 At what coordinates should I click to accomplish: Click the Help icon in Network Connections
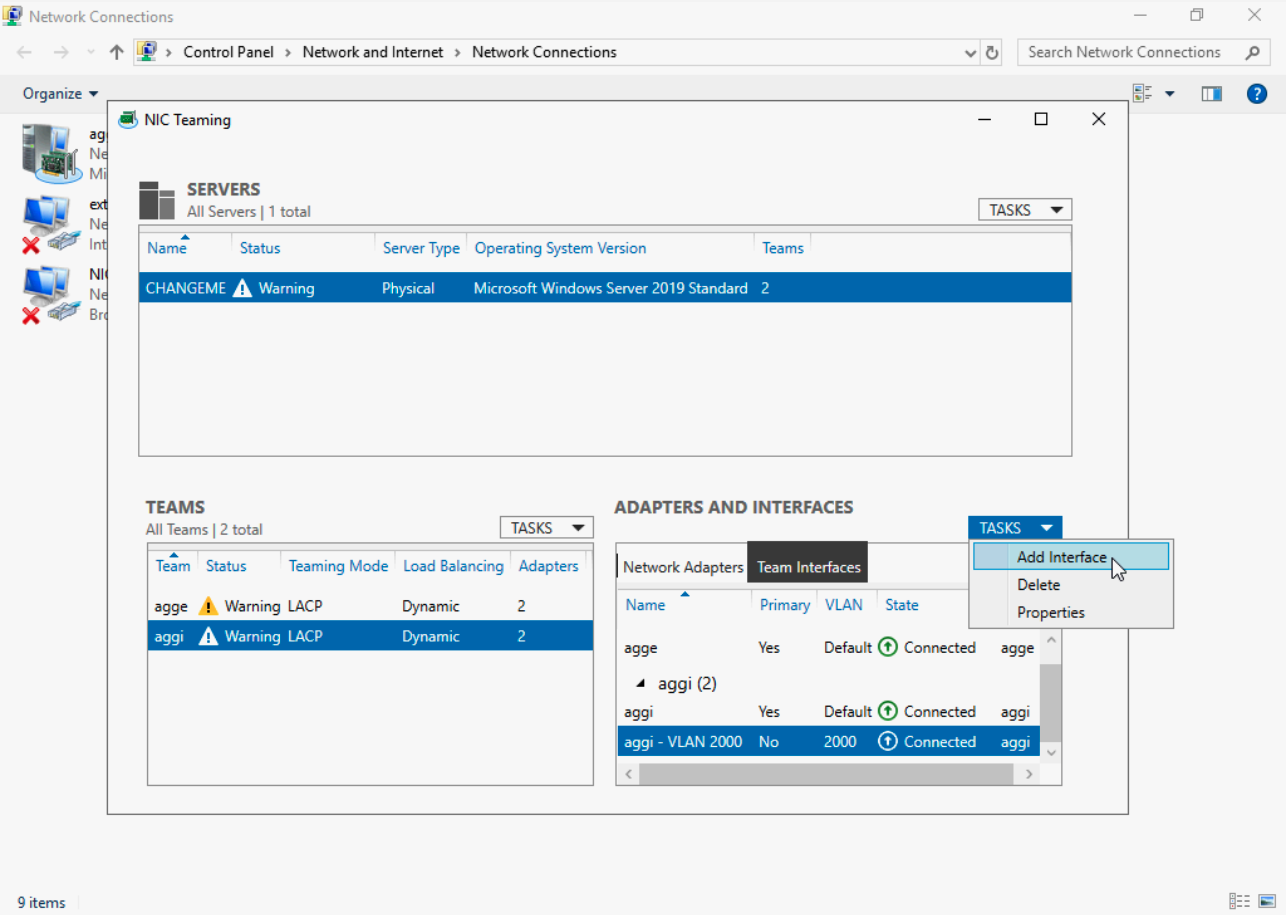pyautogui.click(x=1257, y=94)
